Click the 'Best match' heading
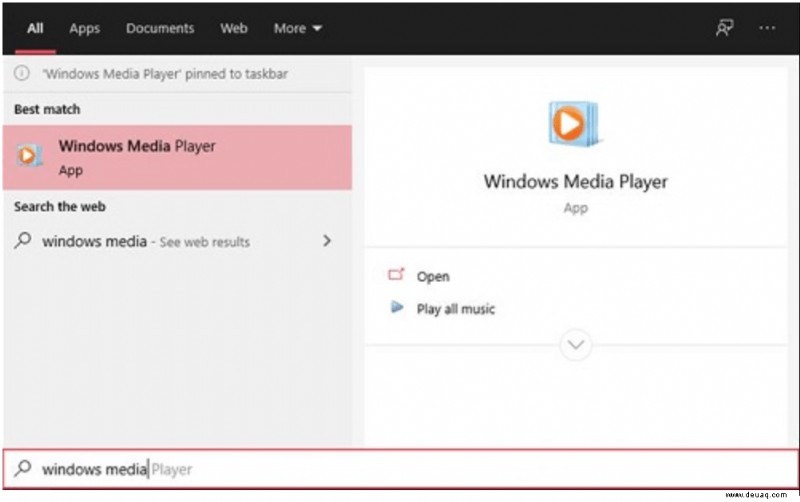800x502 pixels. [47, 109]
